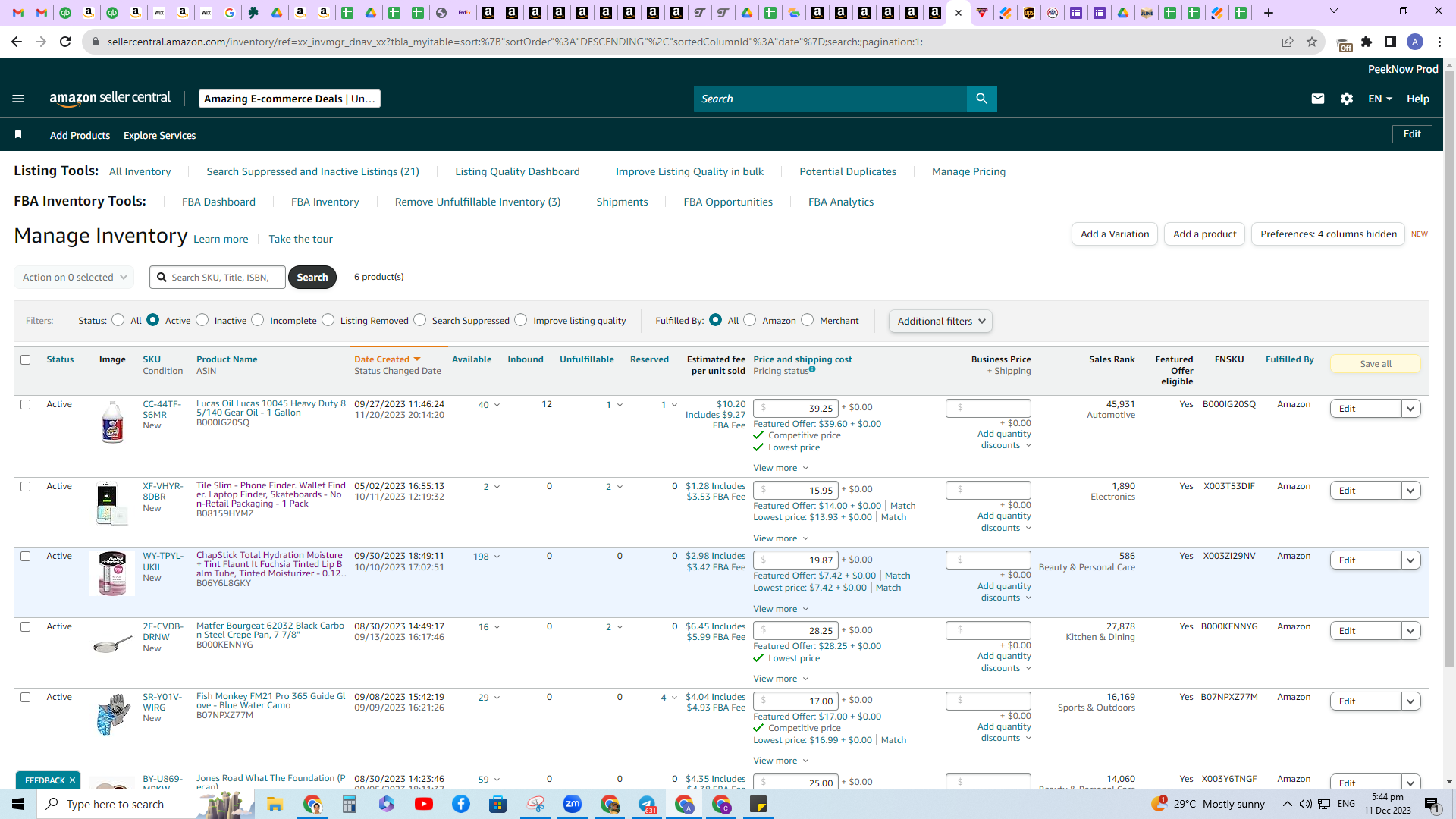The image size is (1456, 819).
Task: Reload the page with the browser refresh icon
Action: tap(65, 42)
